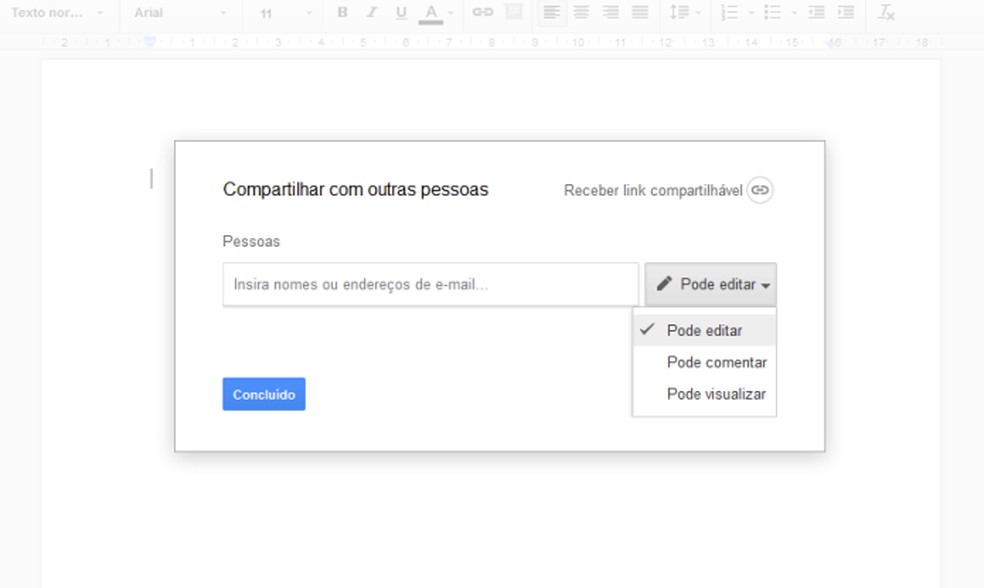The height and width of the screenshot is (588, 984).
Task: Open the line spacing dropdown
Action: pyautogui.click(x=681, y=13)
